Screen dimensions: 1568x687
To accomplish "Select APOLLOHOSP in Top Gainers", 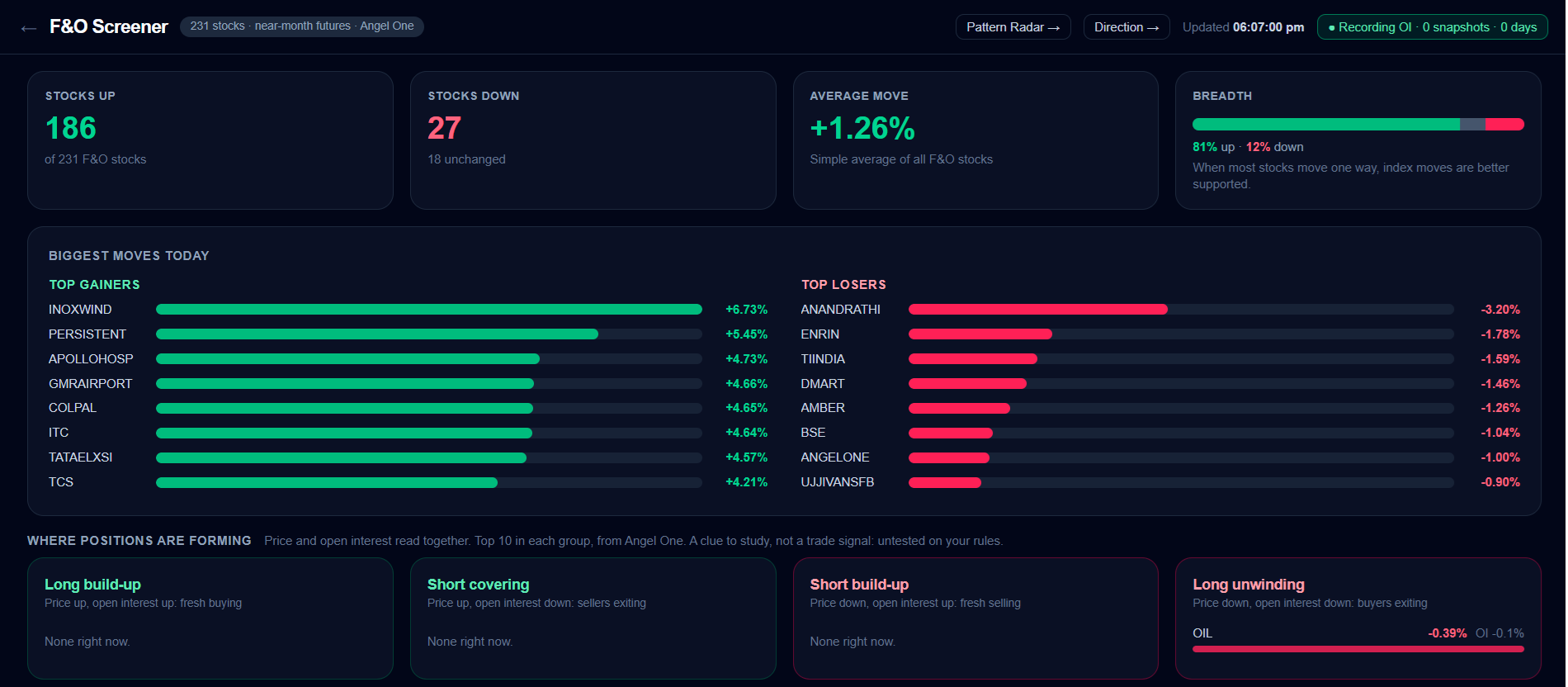I will pos(91,359).
